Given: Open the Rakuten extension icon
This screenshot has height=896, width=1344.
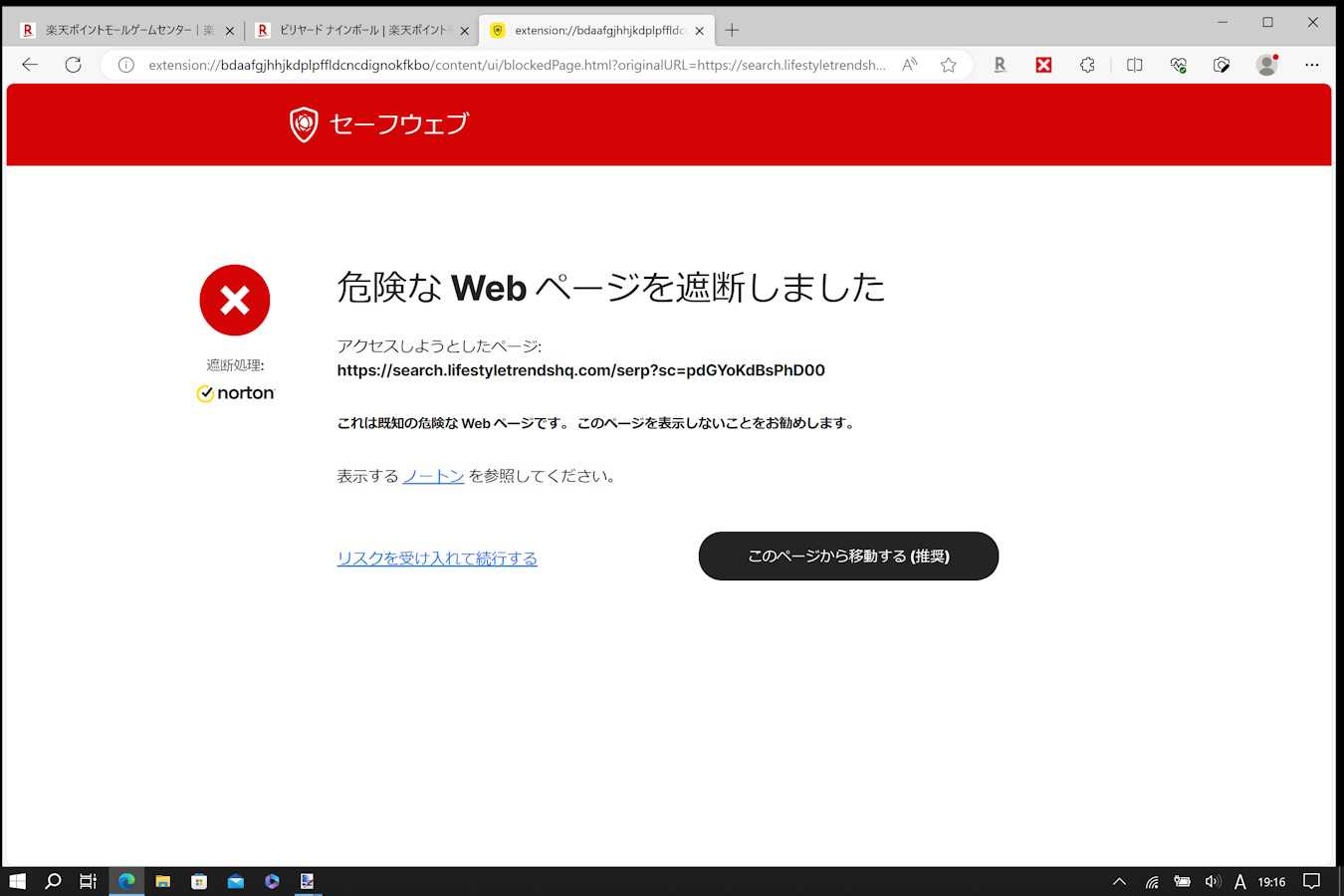Looking at the screenshot, I should pos(1000,65).
